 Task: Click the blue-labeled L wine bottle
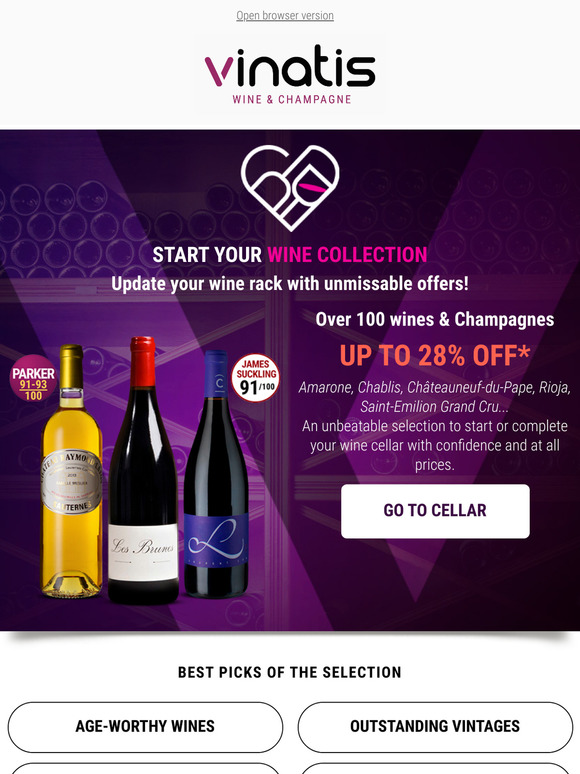(216, 475)
